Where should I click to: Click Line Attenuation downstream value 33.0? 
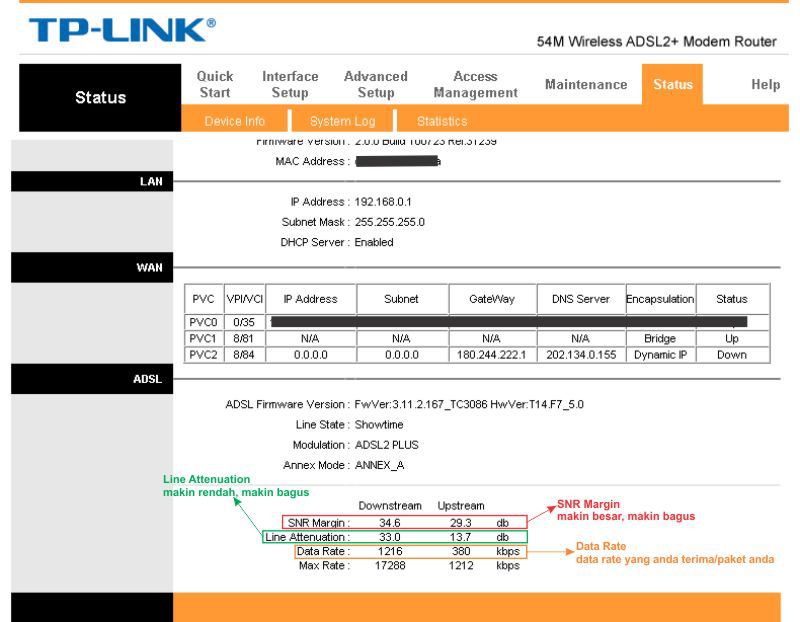click(x=390, y=537)
